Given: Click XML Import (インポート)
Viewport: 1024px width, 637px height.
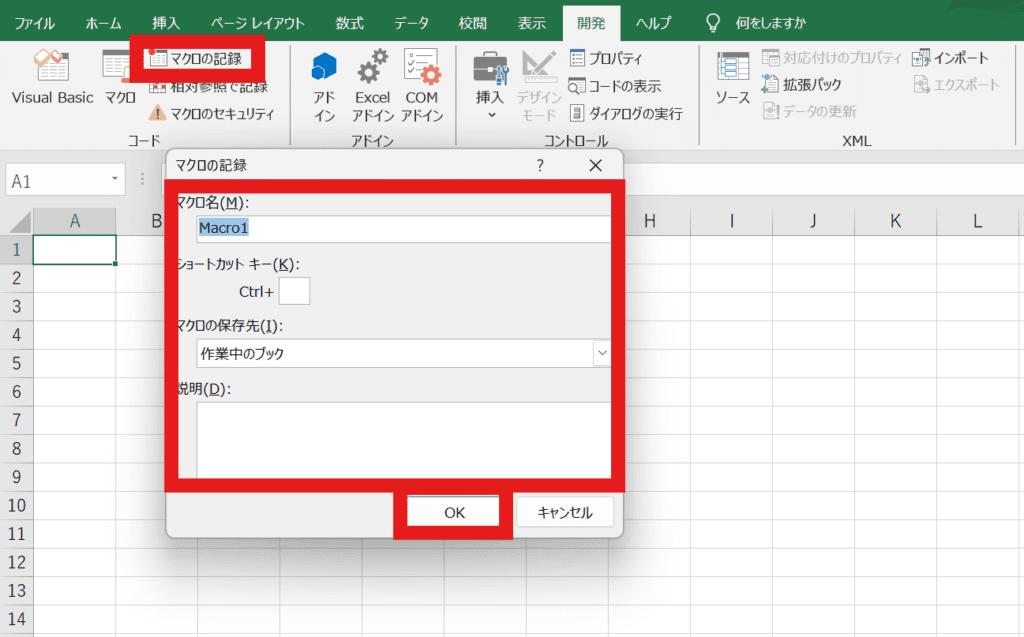Looking at the screenshot, I should click(x=951, y=59).
